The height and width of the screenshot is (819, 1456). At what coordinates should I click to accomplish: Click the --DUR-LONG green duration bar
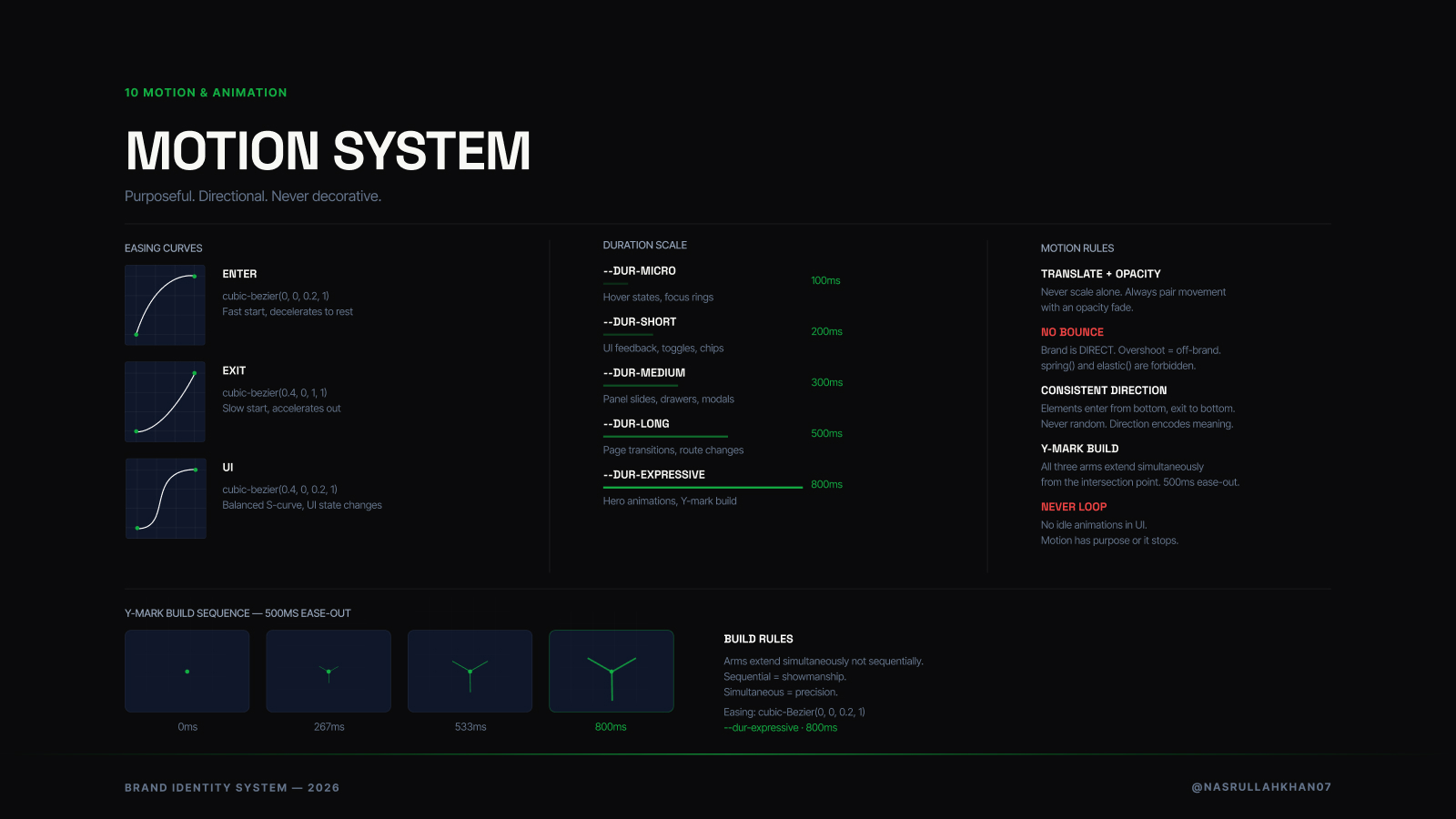(x=665, y=437)
